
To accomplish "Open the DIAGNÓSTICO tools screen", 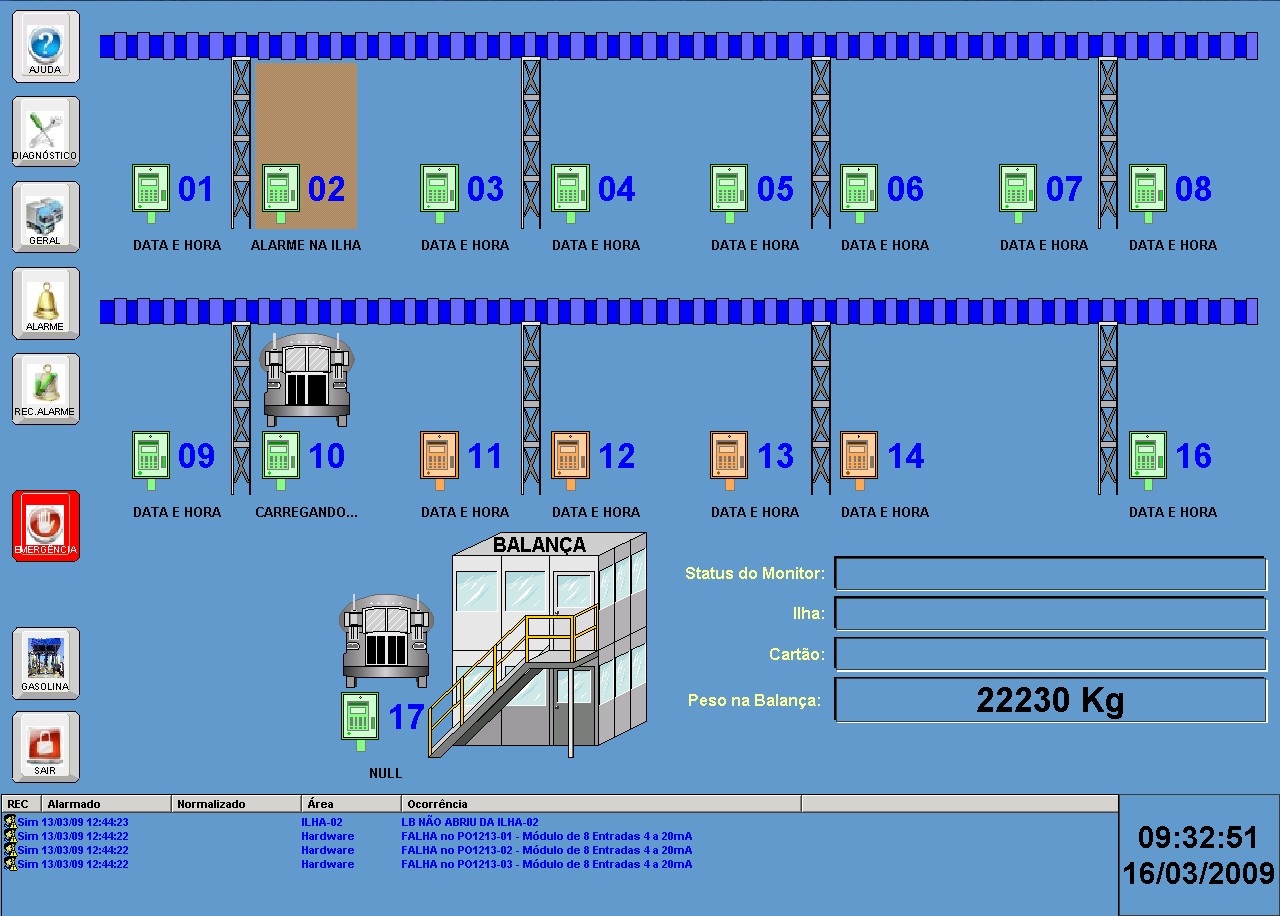I will (x=45, y=131).
